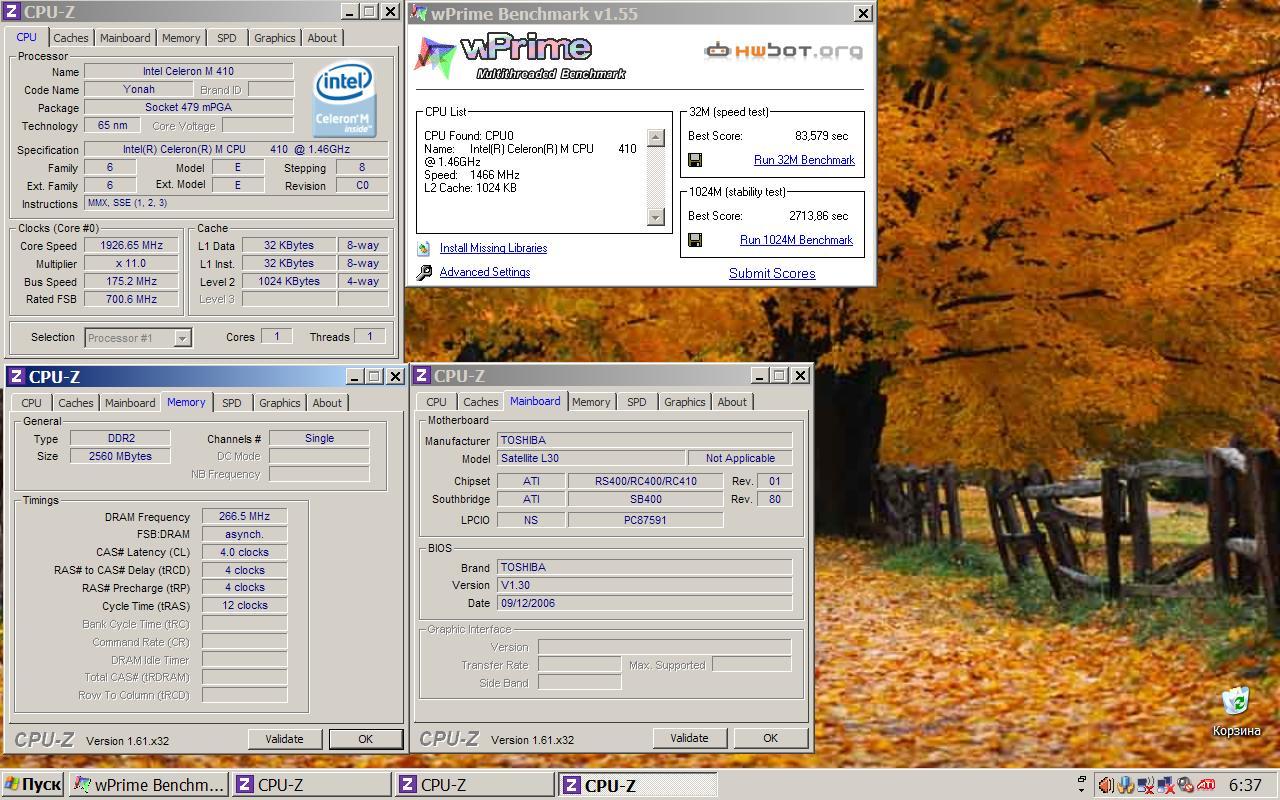
Task: Click the Z icon in top CPU-Z title bar
Action: click(x=13, y=12)
